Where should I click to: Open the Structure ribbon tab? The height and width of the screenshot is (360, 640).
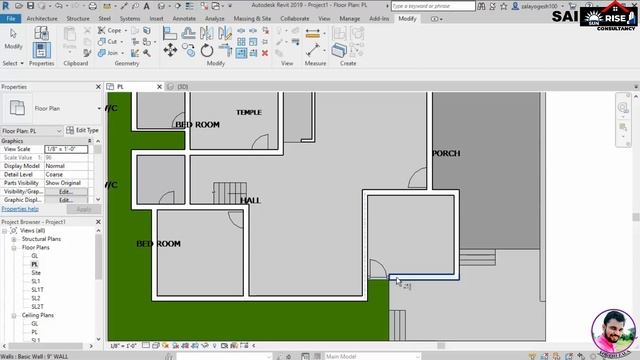click(78, 19)
